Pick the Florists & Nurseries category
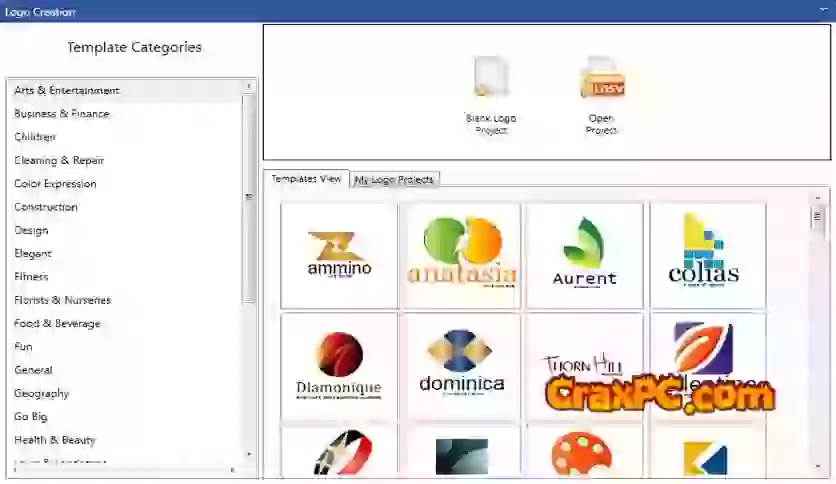Image resolution: width=836 pixels, height=484 pixels. 62,300
